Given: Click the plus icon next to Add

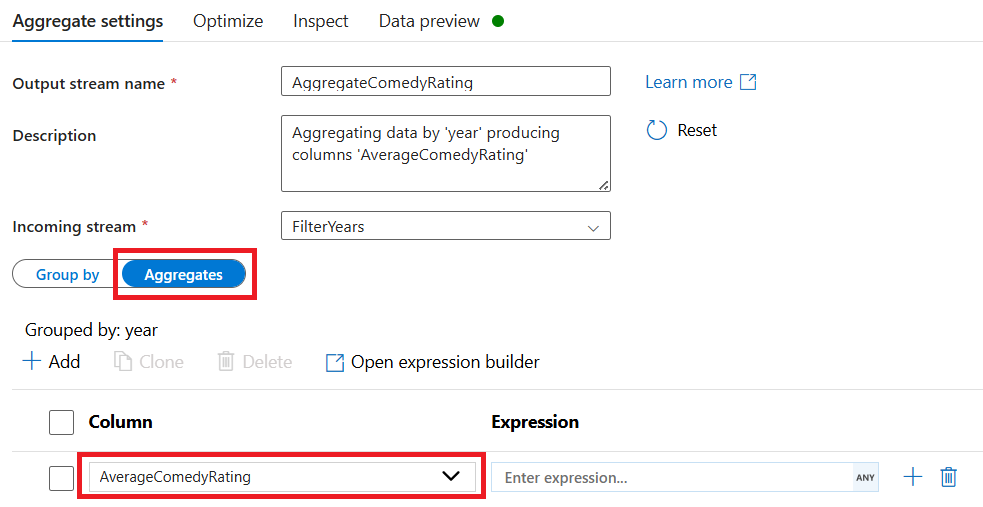Looking at the screenshot, I should pos(32,361).
